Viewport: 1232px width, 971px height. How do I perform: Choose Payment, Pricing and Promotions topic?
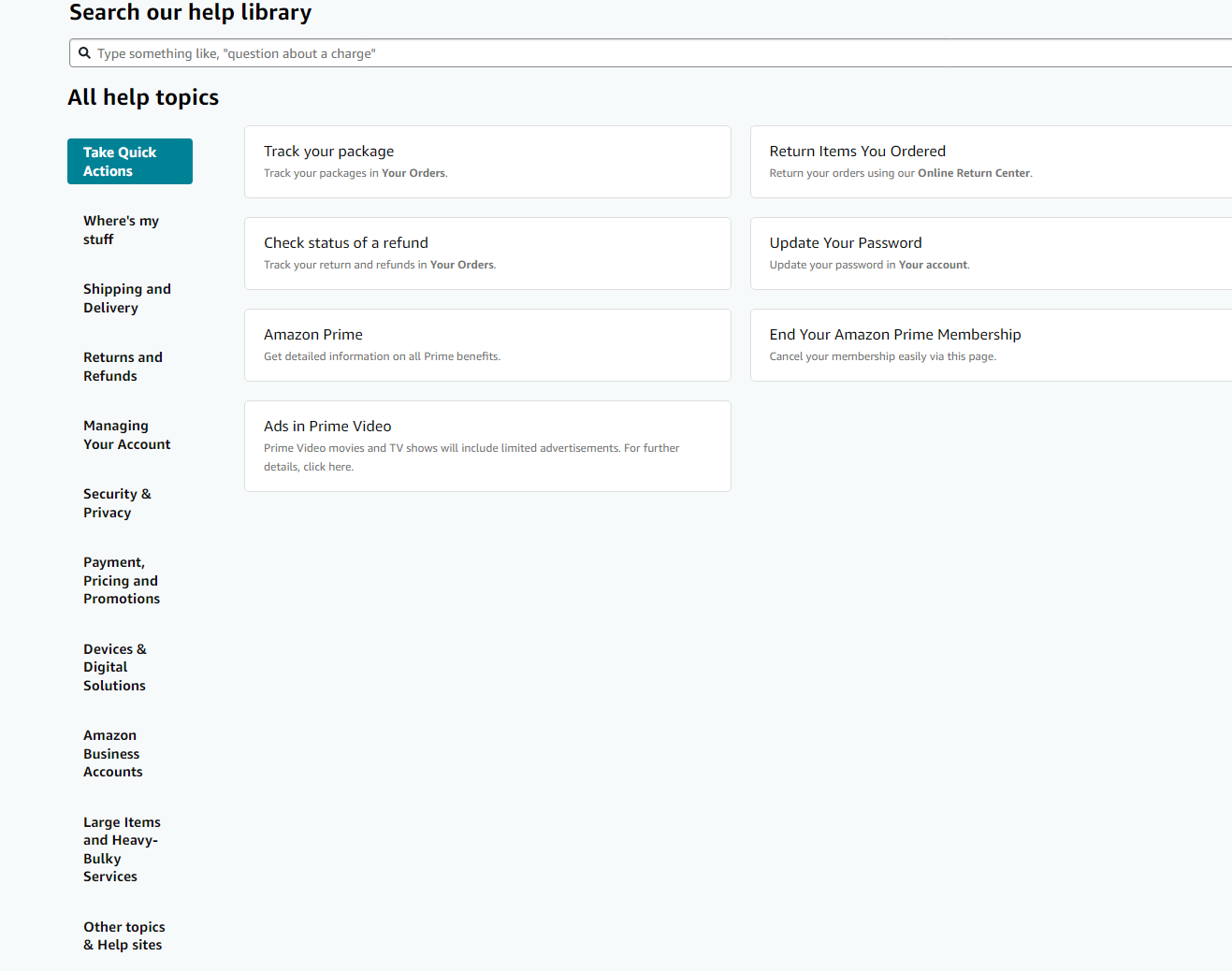pos(122,580)
